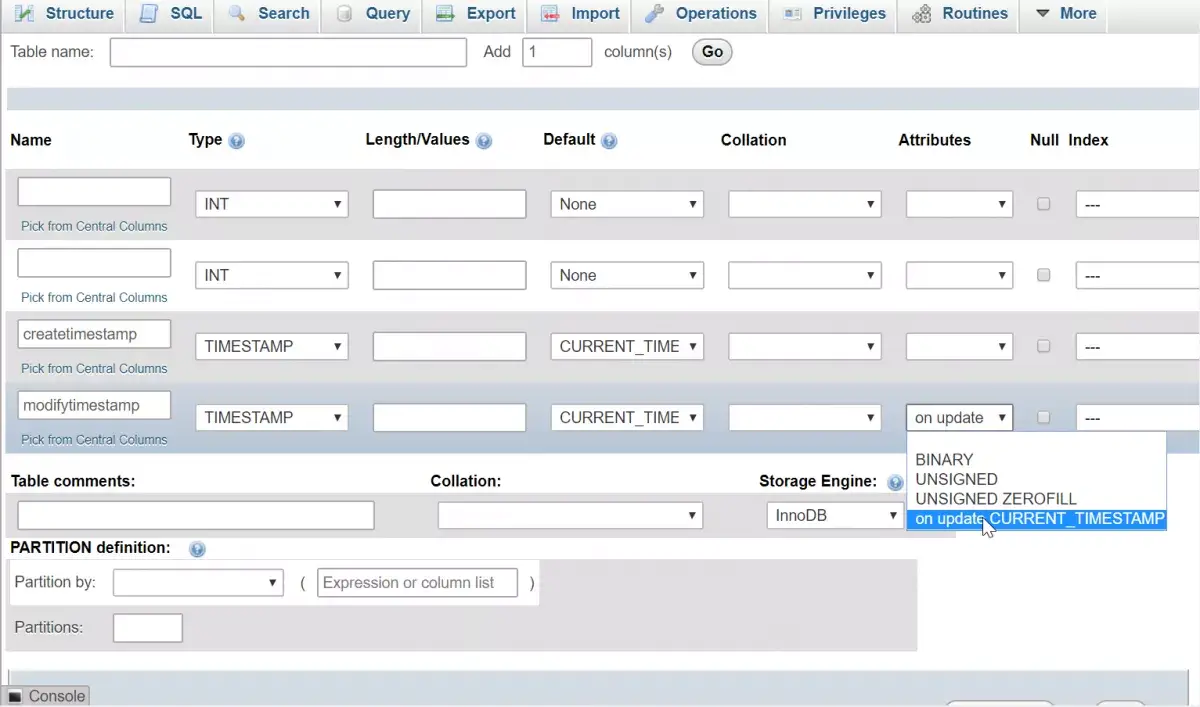Image resolution: width=1200 pixels, height=707 pixels.
Task: Expand the Partition by dropdown
Action: [198, 583]
